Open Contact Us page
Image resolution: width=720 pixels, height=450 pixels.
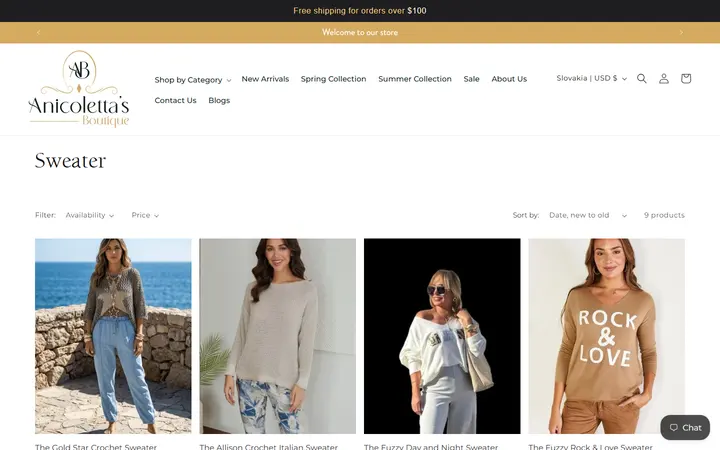pyautogui.click(x=175, y=100)
